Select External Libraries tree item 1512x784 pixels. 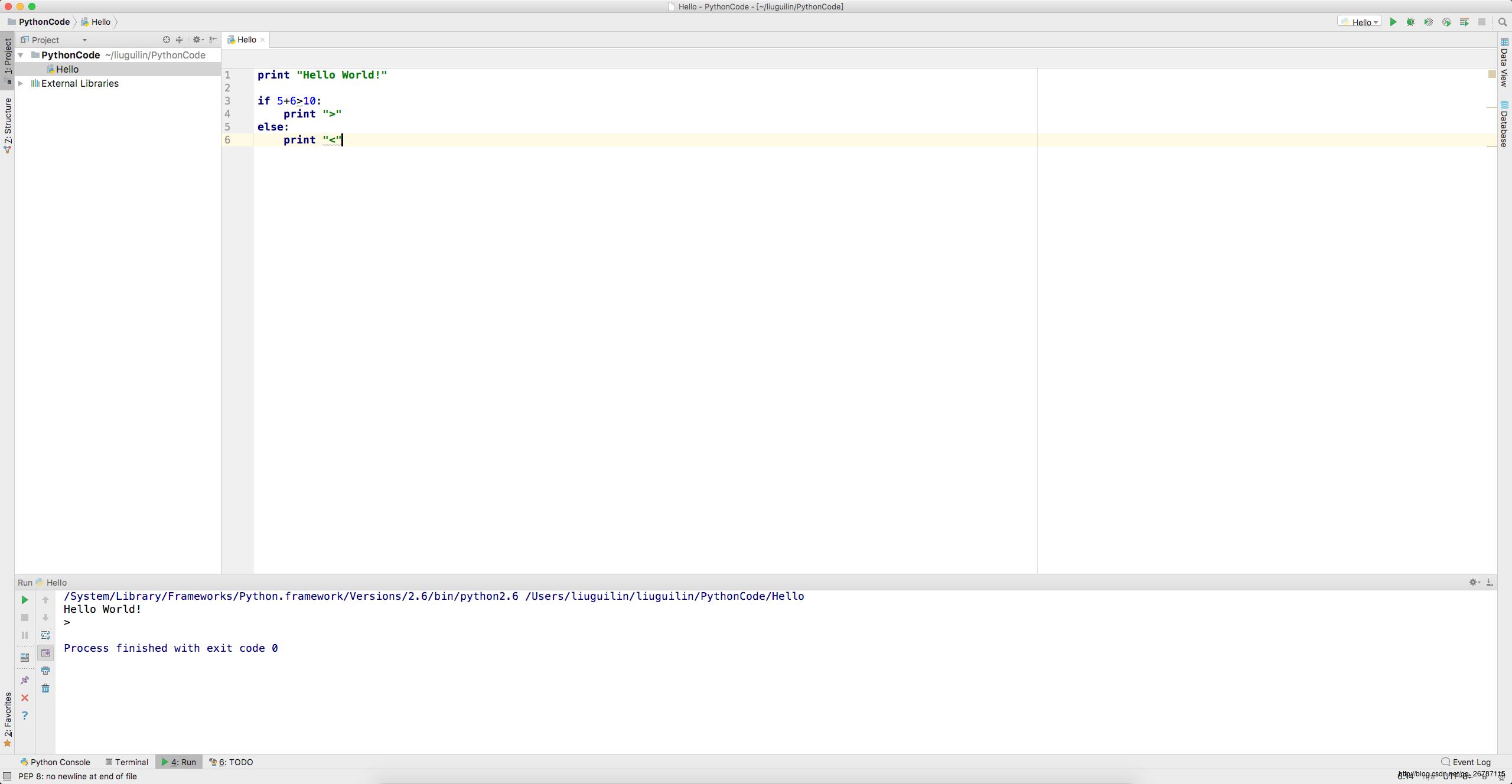78,83
